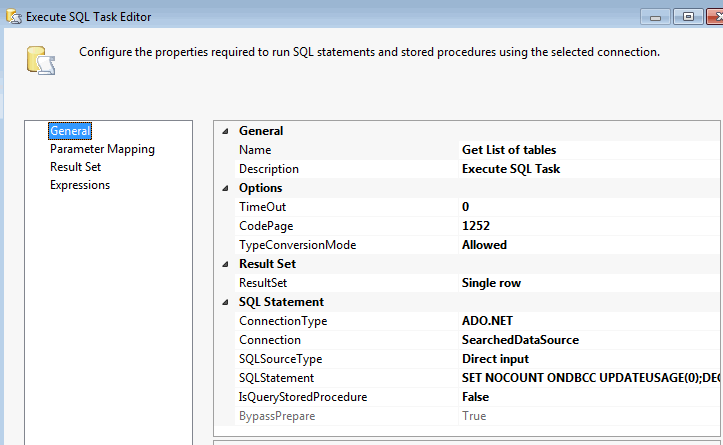Open the Connection value SearchedDataSource
Image resolution: width=723 pixels, height=445 pixels.
[590, 340]
